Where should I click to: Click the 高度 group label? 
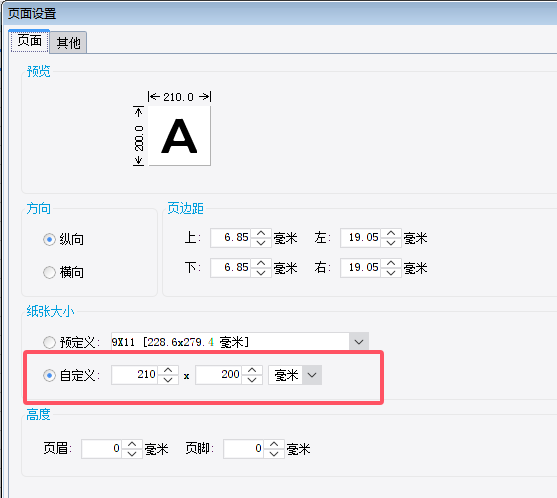tap(38, 415)
